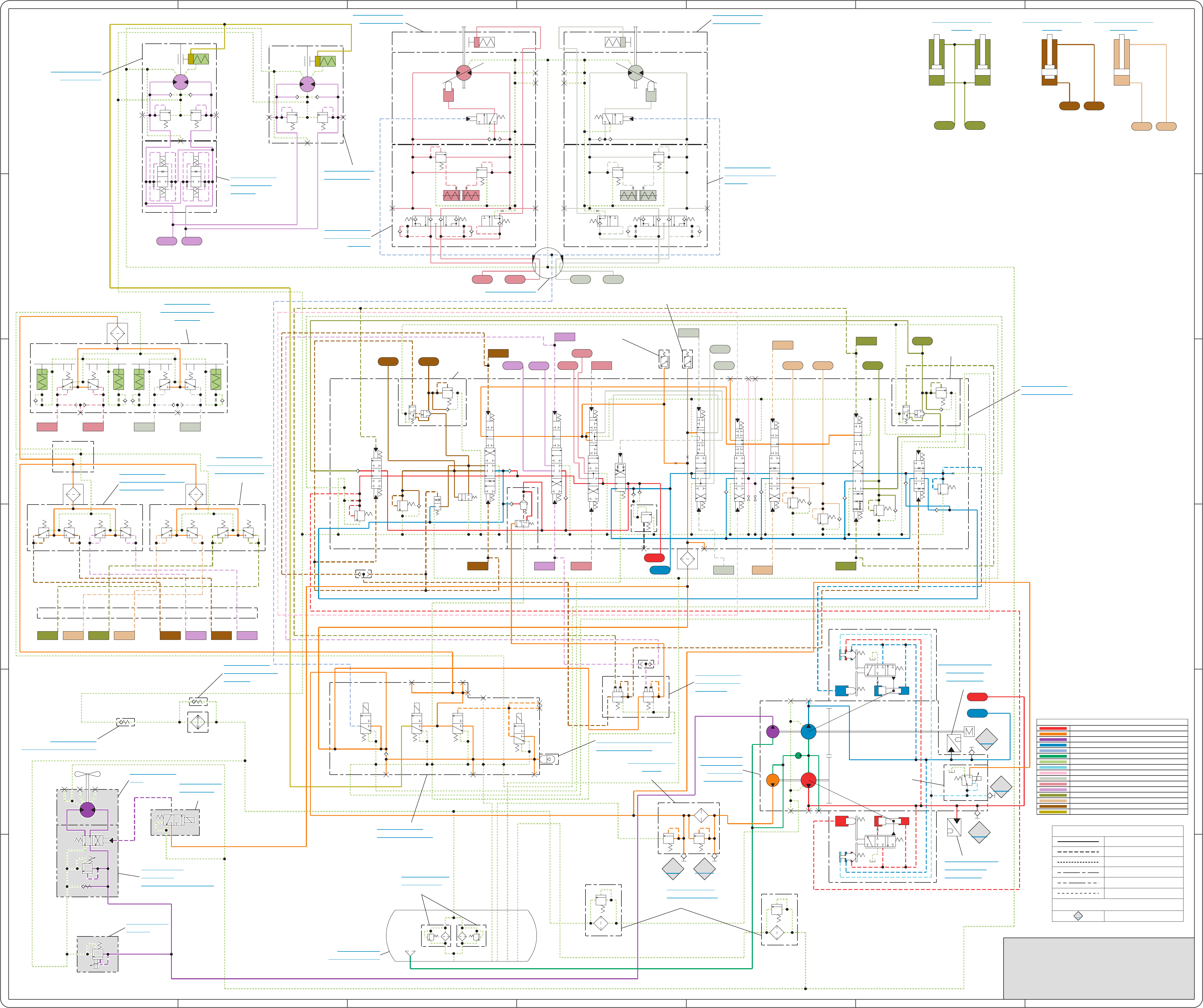Select the small green circle between the pumps
This screenshot has width=1203, height=1008.
pyautogui.click(x=799, y=756)
